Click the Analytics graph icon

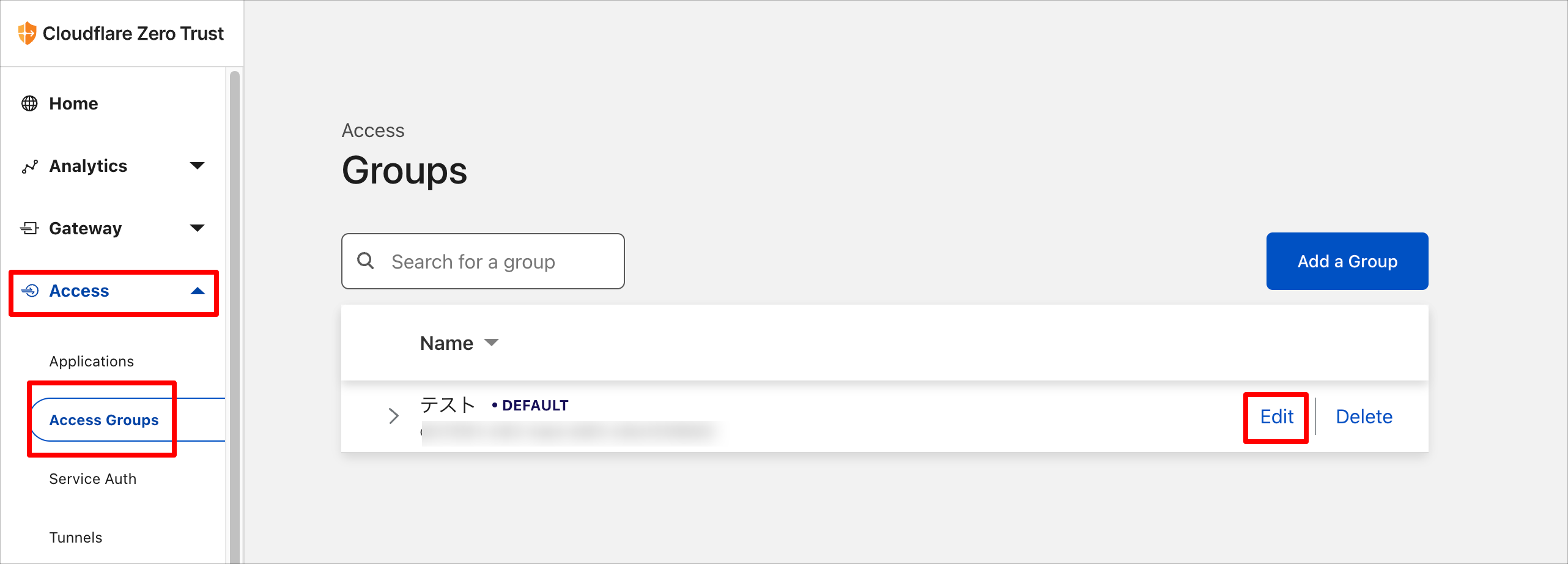tap(29, 166)
